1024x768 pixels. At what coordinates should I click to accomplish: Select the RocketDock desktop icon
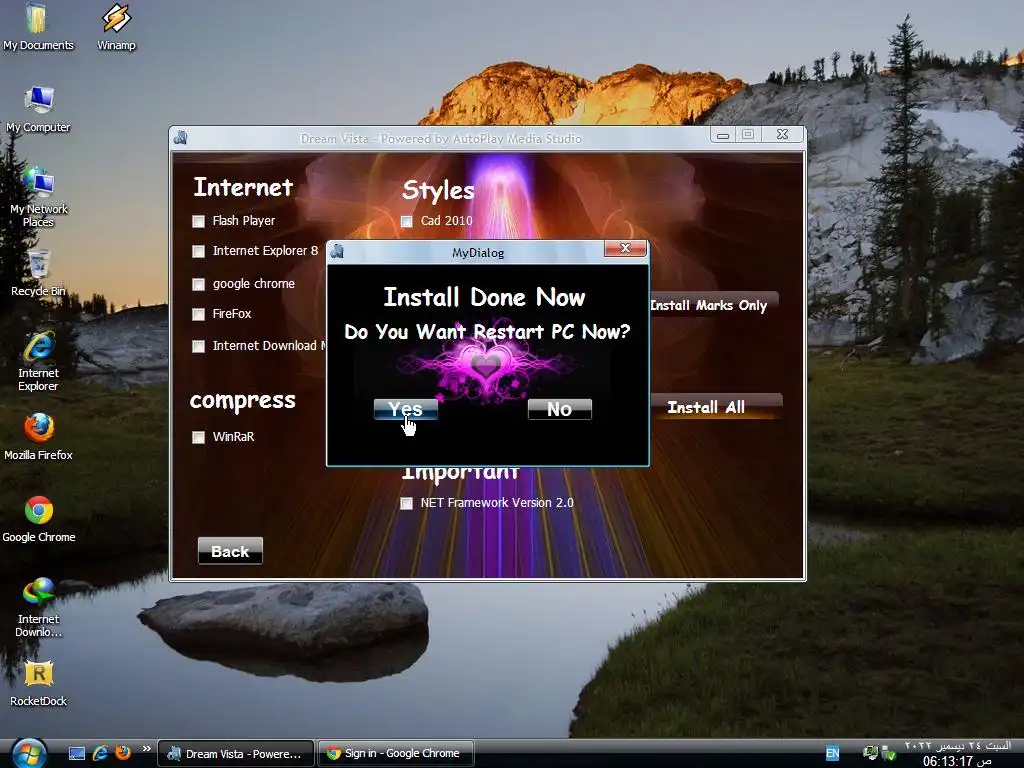[38, 683]
